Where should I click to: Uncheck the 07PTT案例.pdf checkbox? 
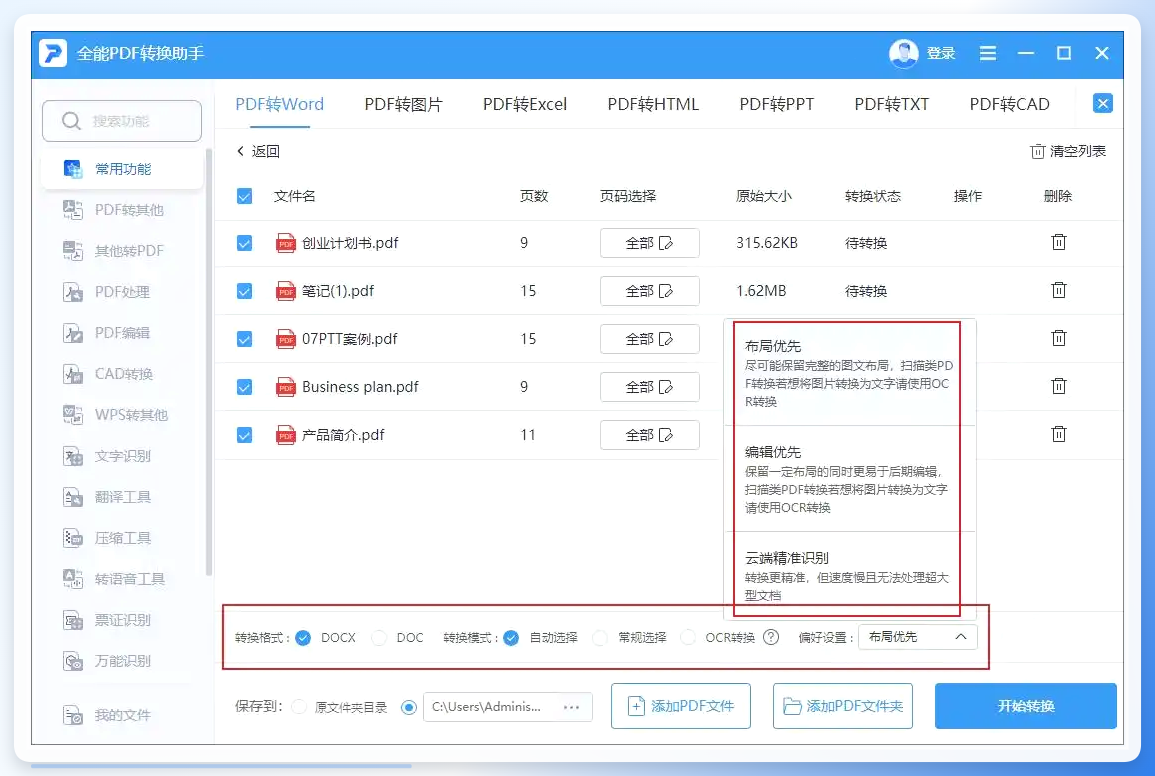(245, 339)
